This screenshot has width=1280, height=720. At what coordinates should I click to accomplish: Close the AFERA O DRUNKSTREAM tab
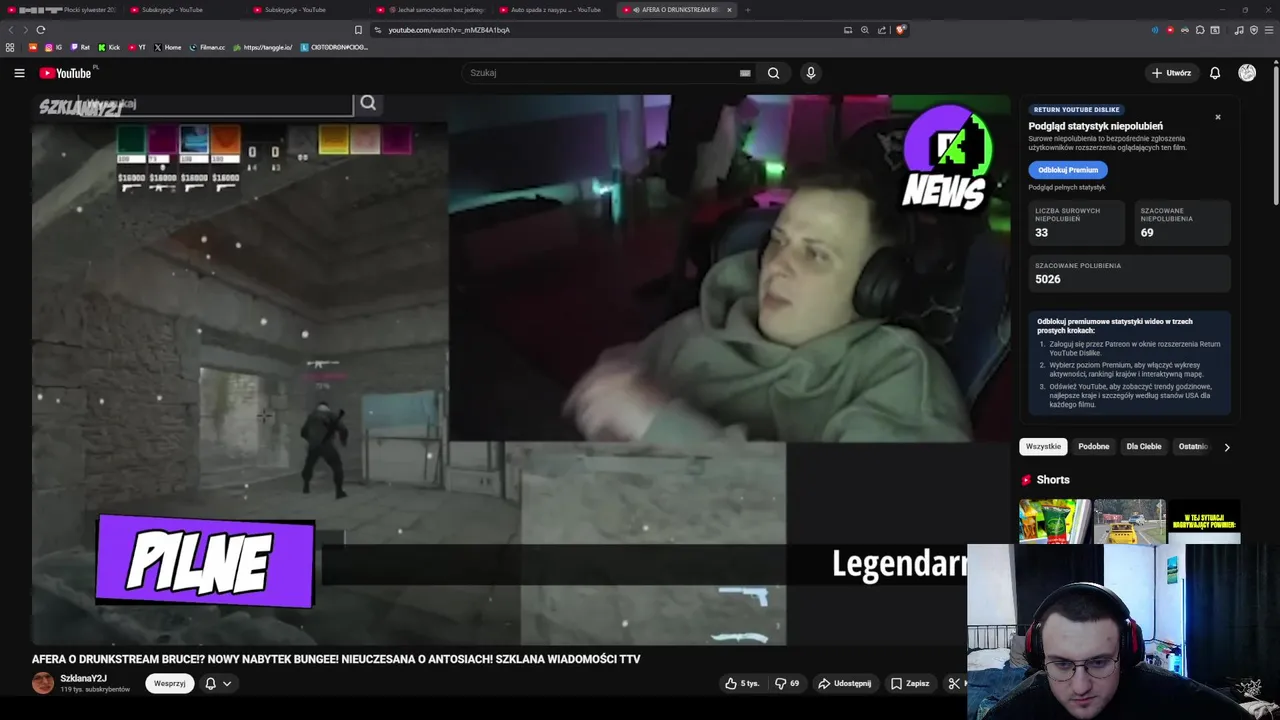pos(729,10)
